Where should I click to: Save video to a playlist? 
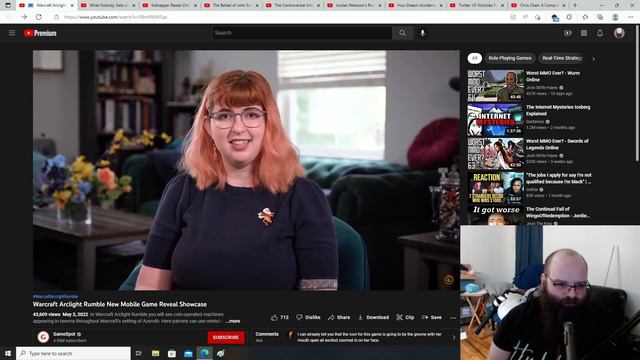(431, 317)
